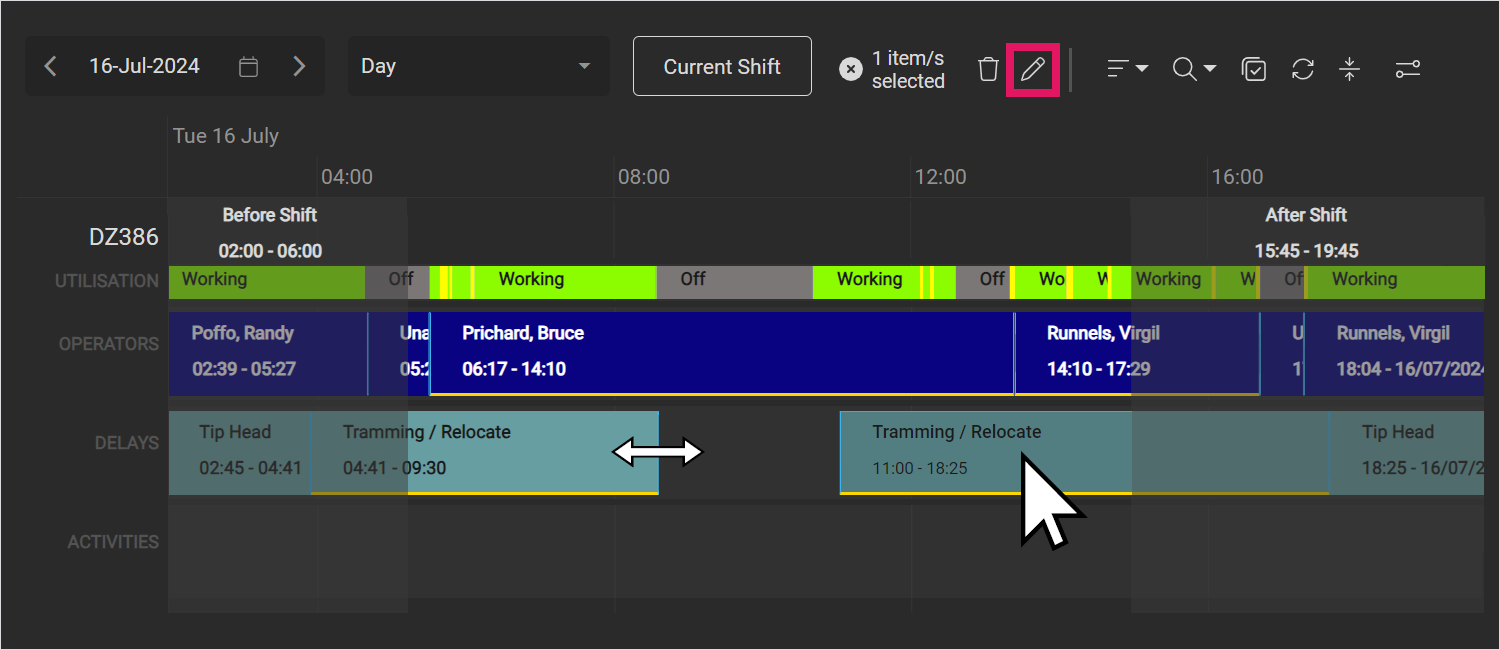Select Prichard, Bruce 06:17 - 14:10 block
This screenshot has width=1500, height=650.
pos(722,352)
